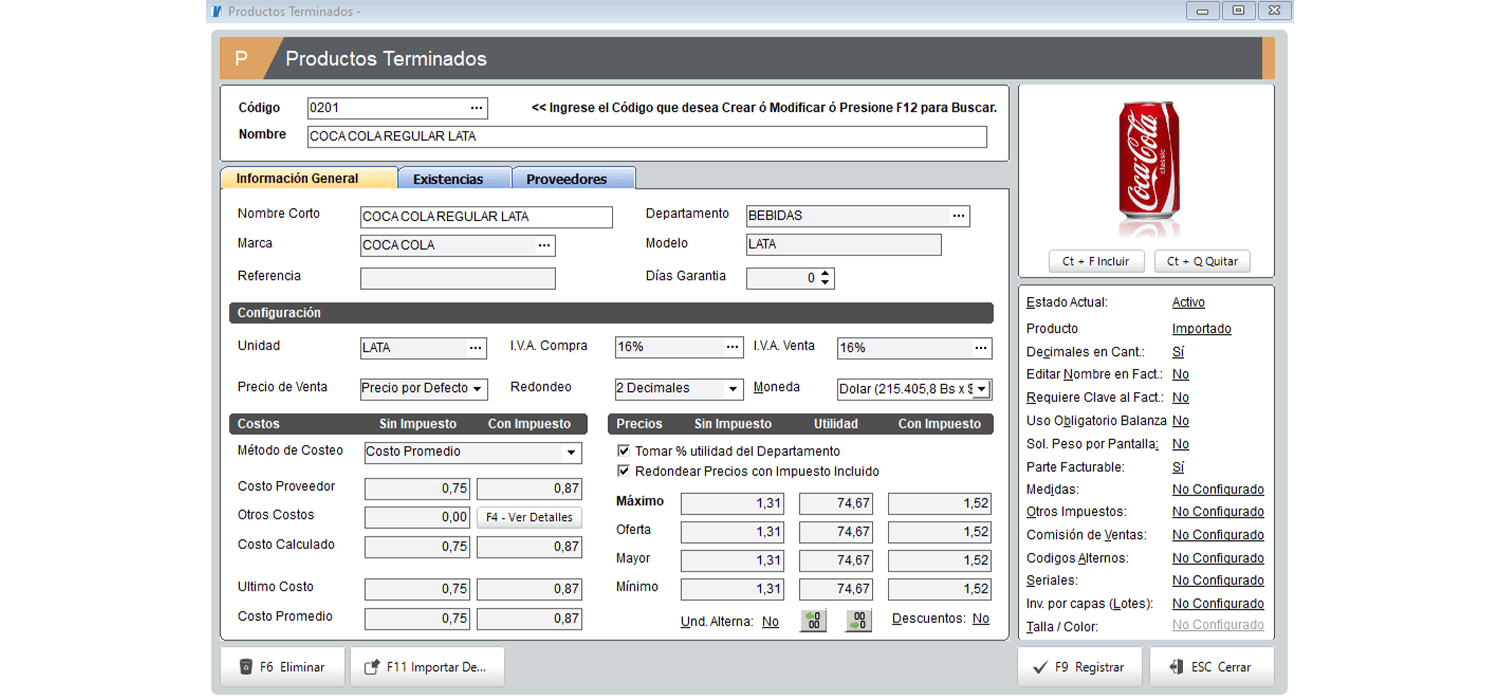Switch to the Existencias tab
The width and height of the screenshot is (1500, 700).
click(x=455, y=179)
